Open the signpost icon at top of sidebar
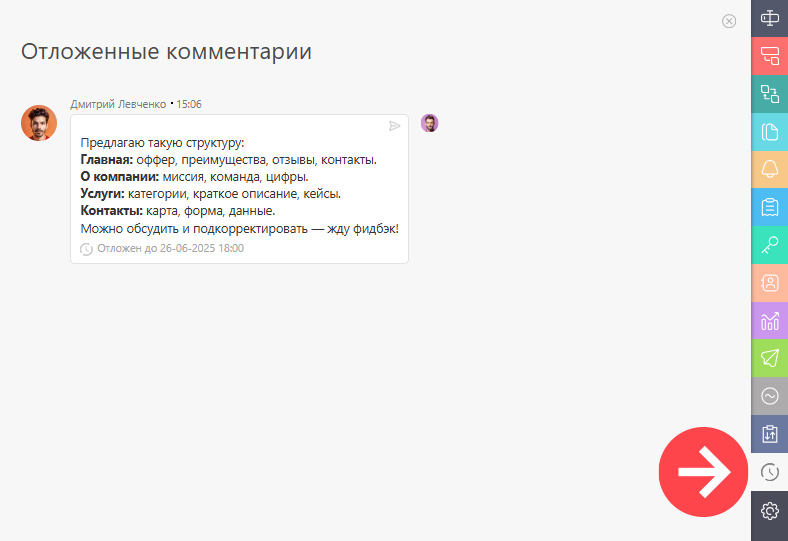This screenshot has height=541, width=788. tap(769, 18)
